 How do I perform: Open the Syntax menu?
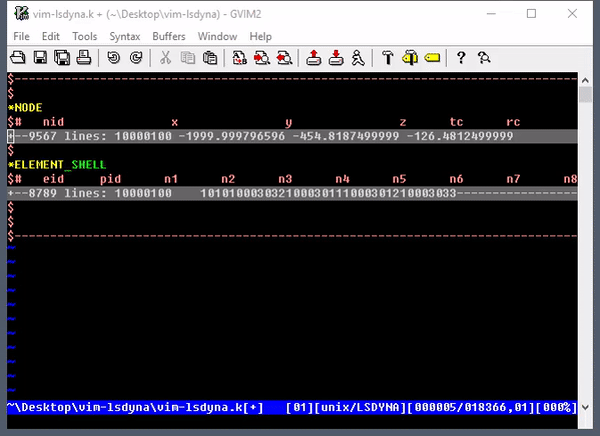[125, 36]
